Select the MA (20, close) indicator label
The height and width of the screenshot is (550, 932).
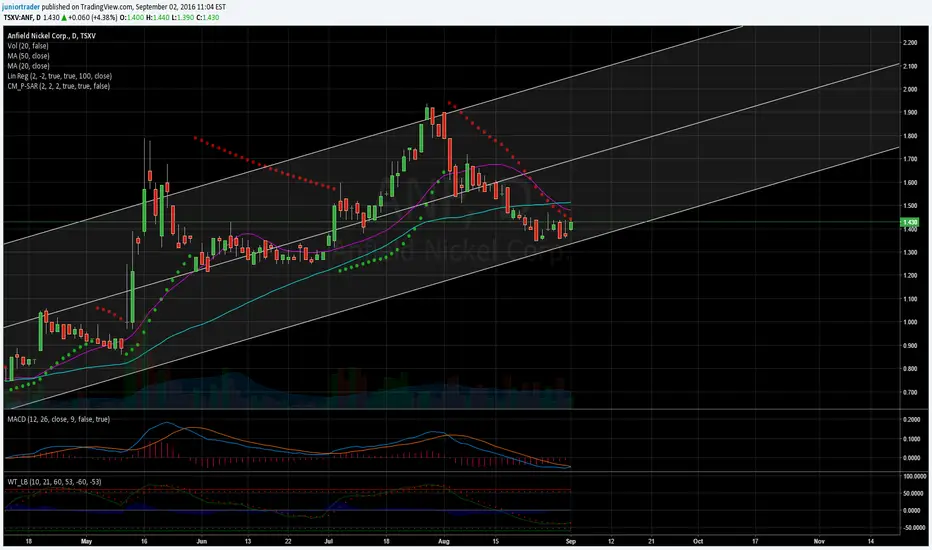point(29,66)
